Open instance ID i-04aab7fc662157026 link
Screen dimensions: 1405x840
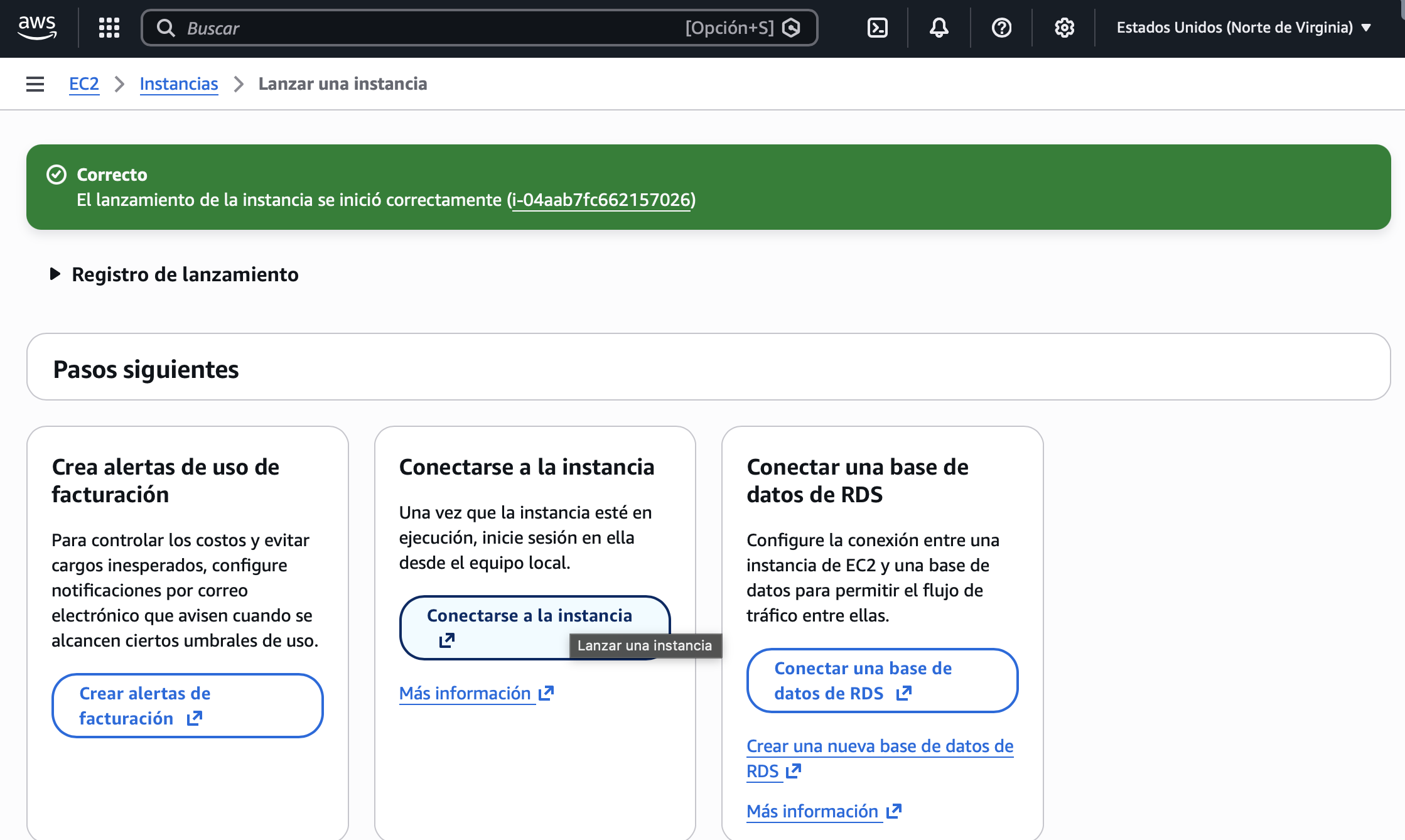601,200
